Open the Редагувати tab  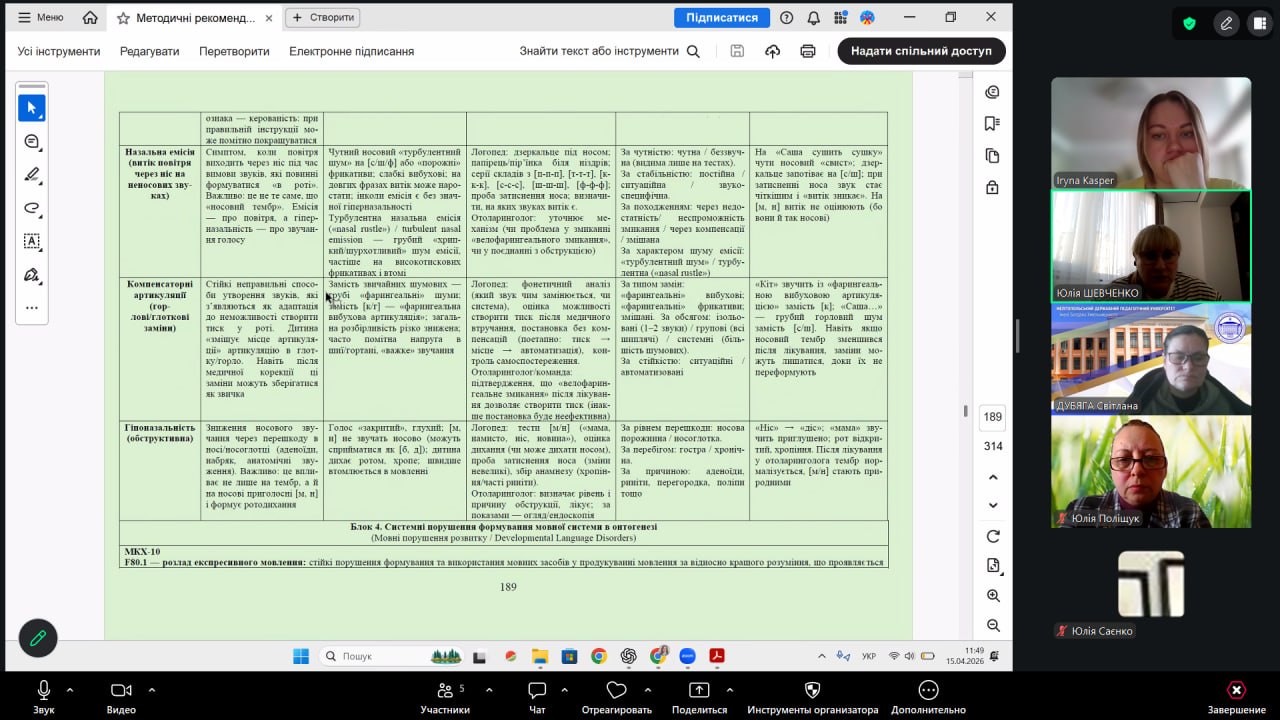coord(149,51)
